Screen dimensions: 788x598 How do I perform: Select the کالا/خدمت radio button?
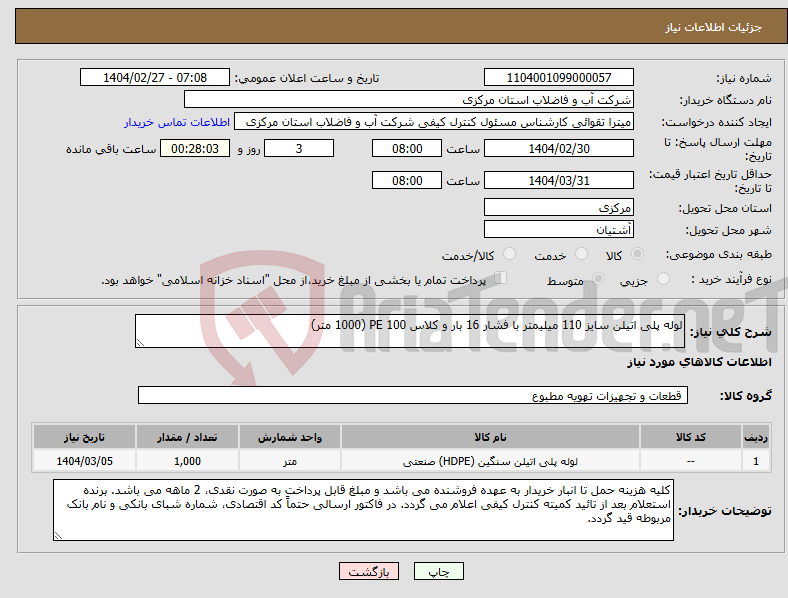point(509,254)
